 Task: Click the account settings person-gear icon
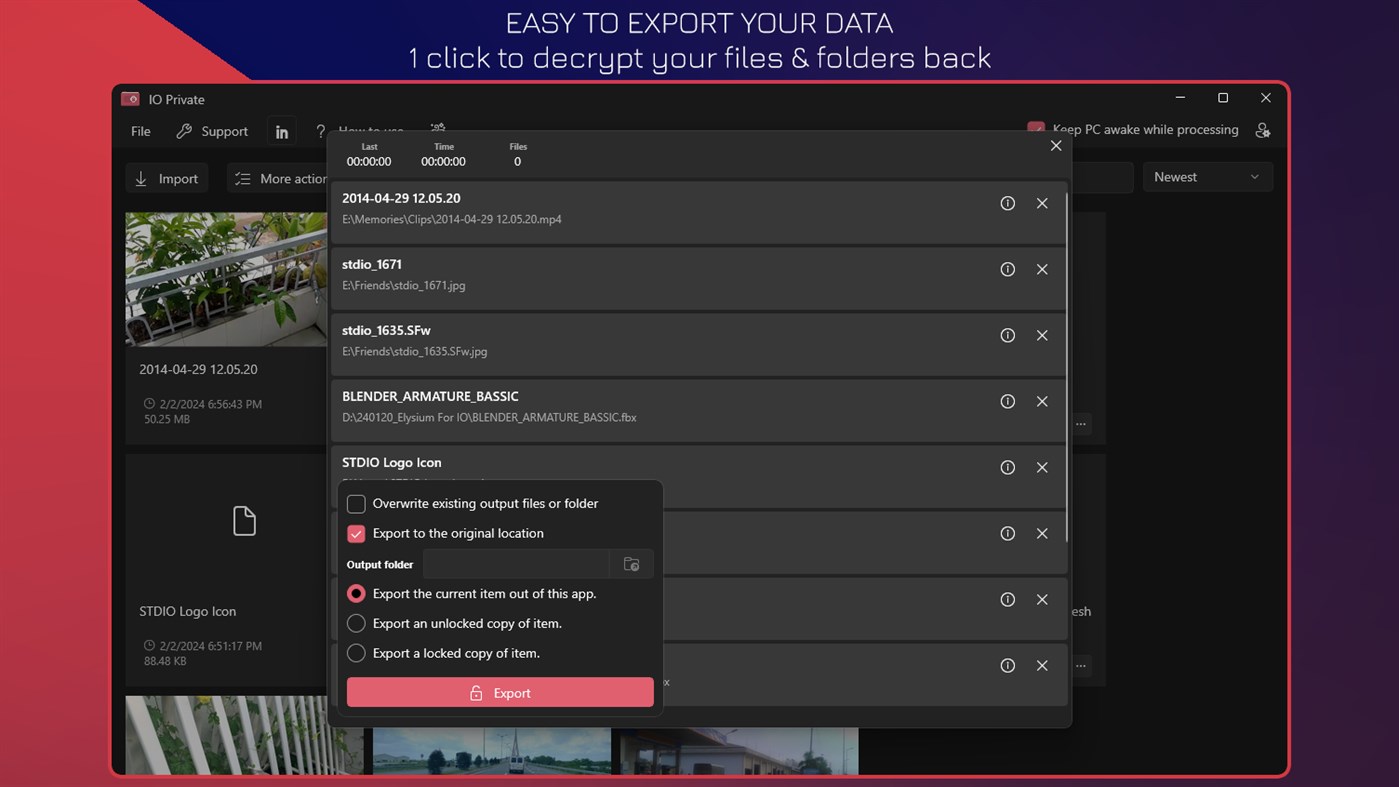coord(1262,130)
